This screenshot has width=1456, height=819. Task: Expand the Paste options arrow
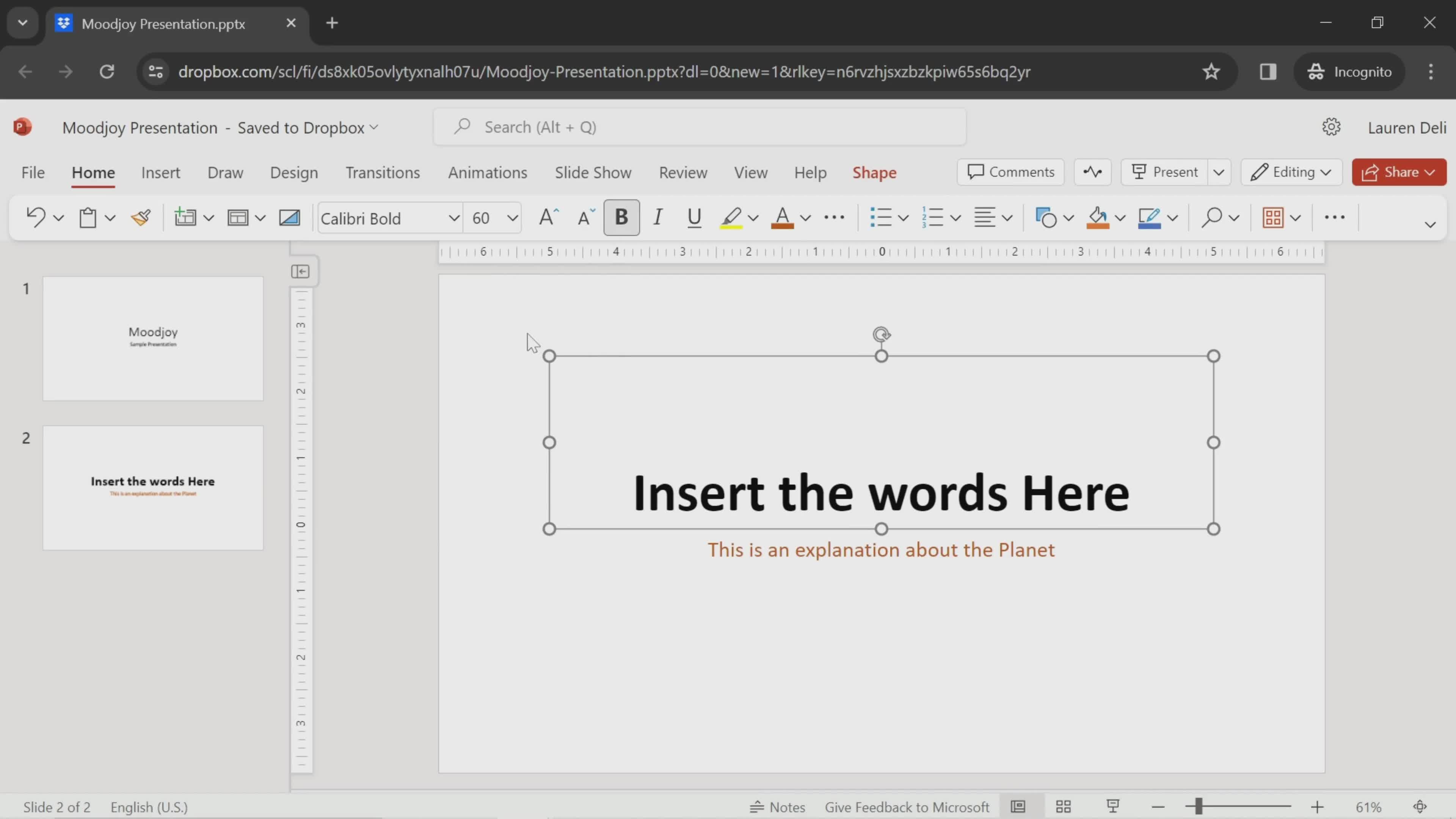click(110, 218)
